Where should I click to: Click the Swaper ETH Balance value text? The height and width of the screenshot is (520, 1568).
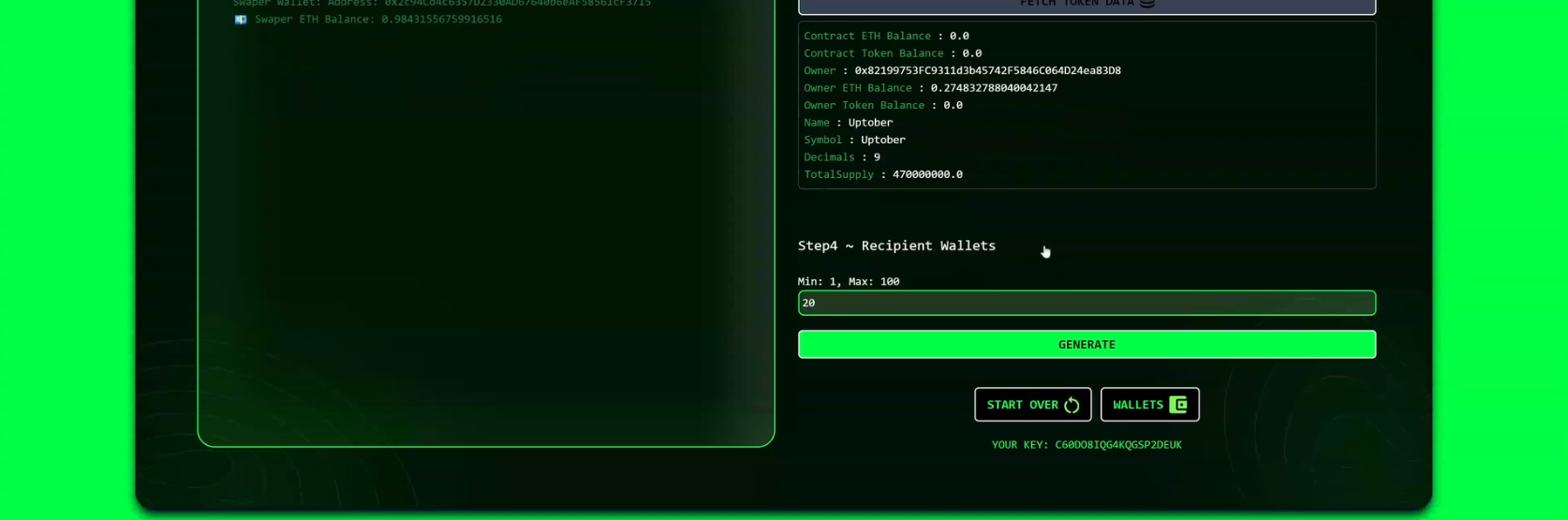tap(440, 20)
